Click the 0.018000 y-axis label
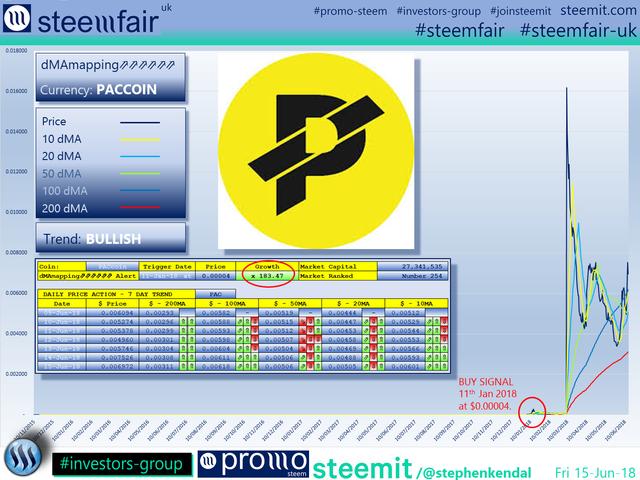Image resolution: width=640 pixels, height=480 pixels. 16,51
